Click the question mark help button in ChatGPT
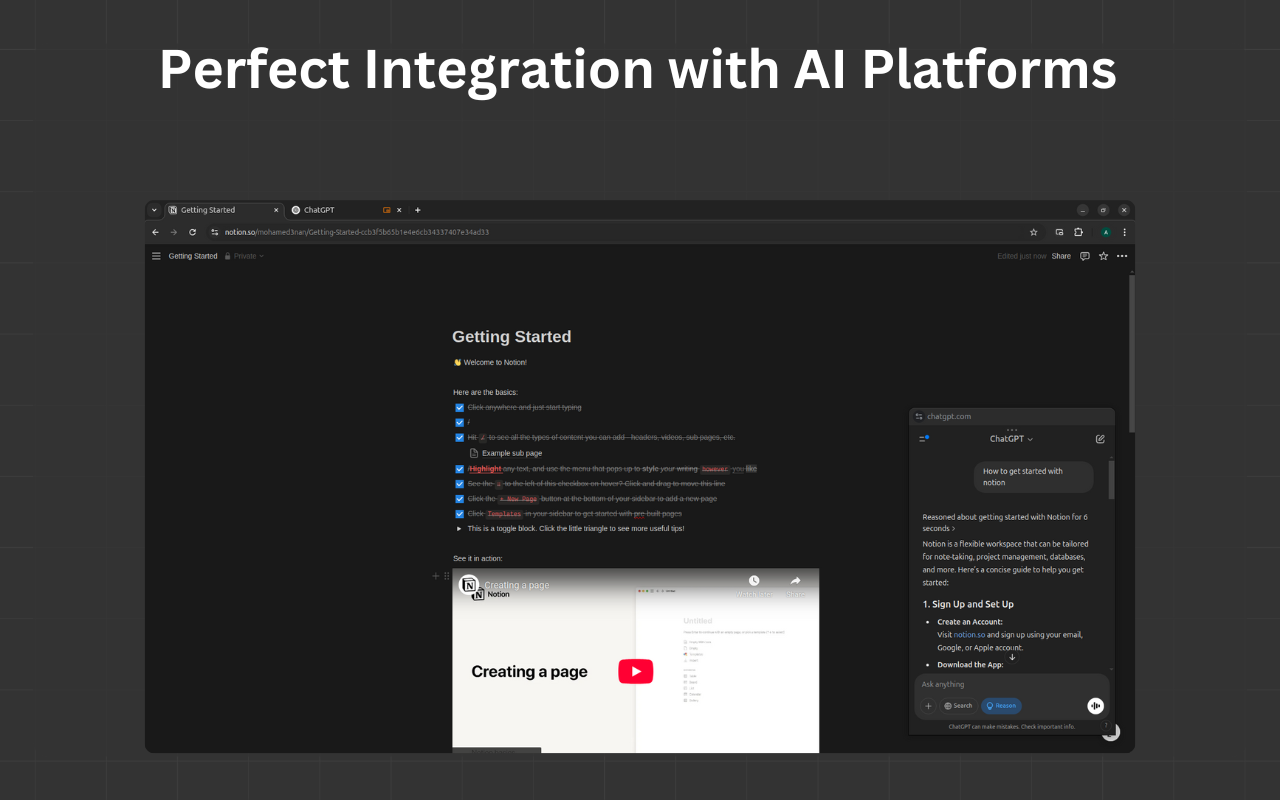This screenshot has height=800, width=1280. [1105, 725]
